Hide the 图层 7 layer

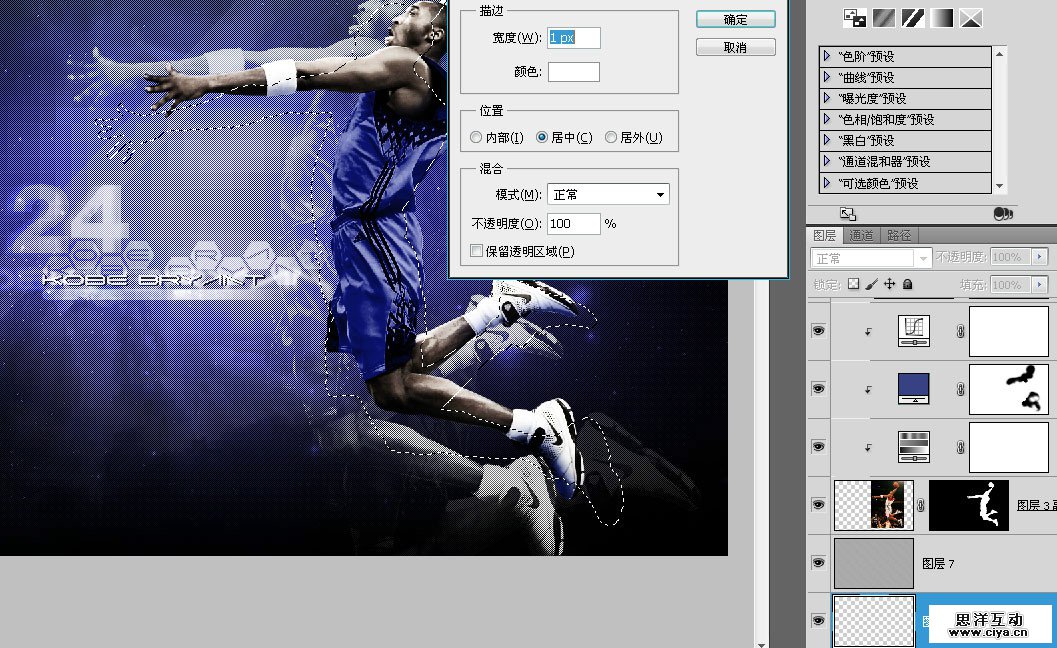pyautogui.click(x=818, y=563)
